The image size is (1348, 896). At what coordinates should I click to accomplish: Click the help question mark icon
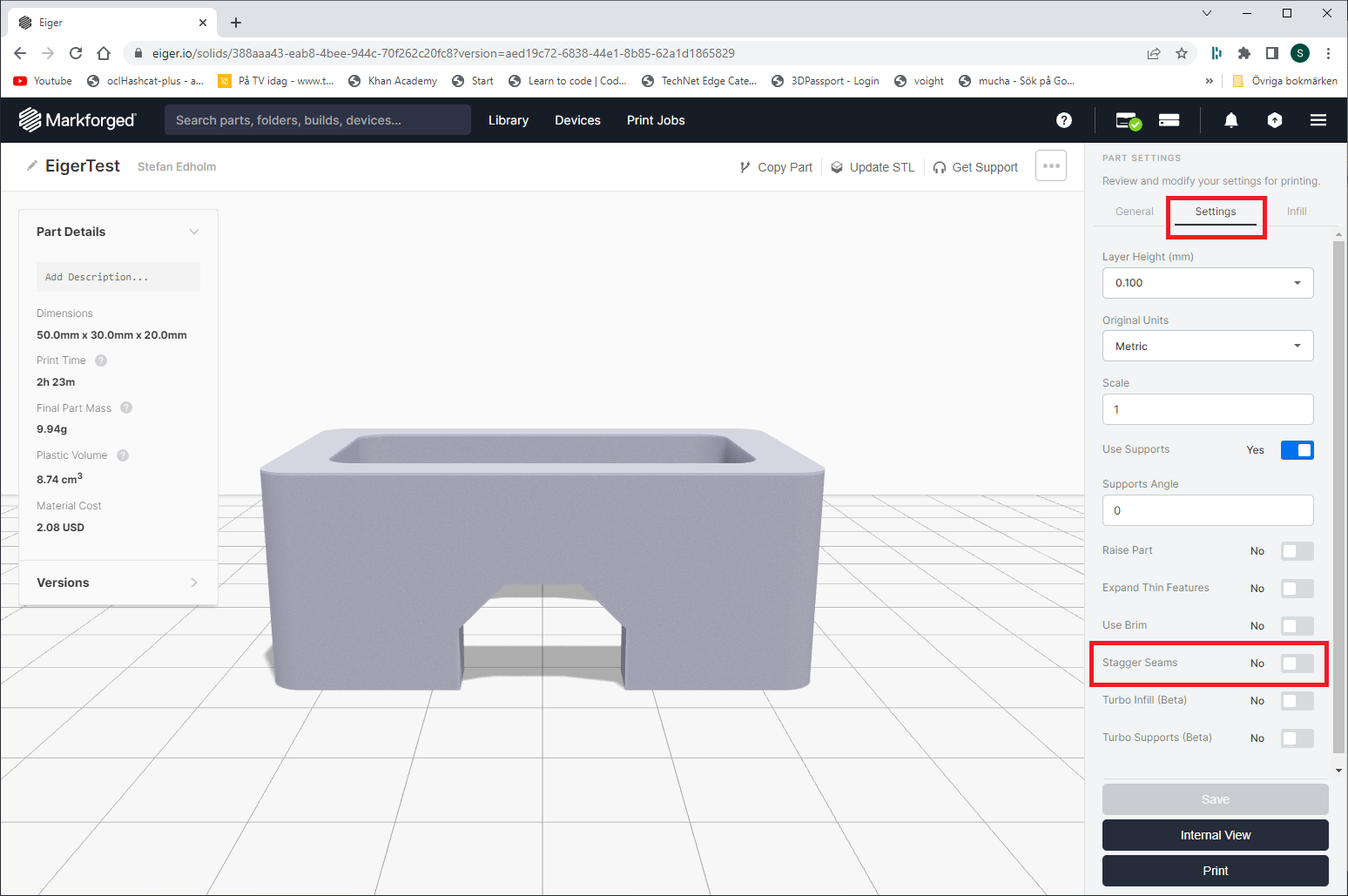1063,120
